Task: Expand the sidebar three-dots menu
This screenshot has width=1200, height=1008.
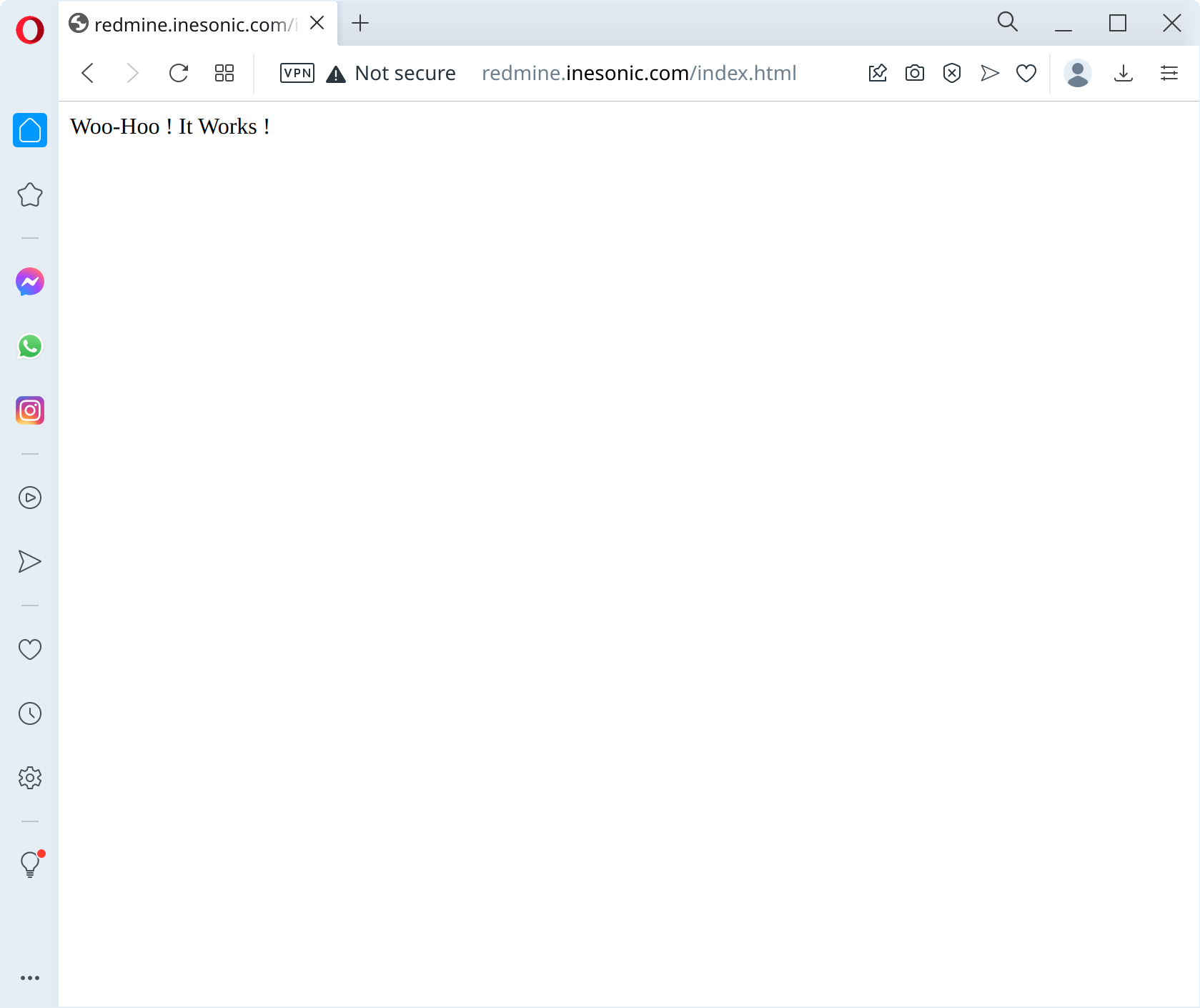Action: coord(30,978)
